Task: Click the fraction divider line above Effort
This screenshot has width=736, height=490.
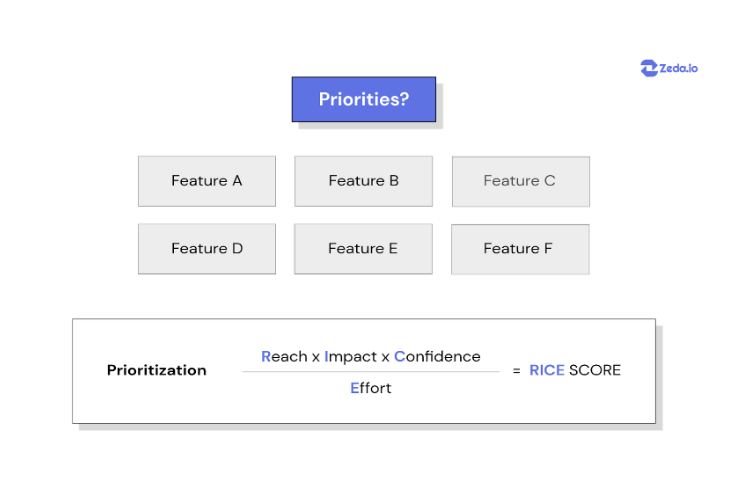Action: pos(300,372)
